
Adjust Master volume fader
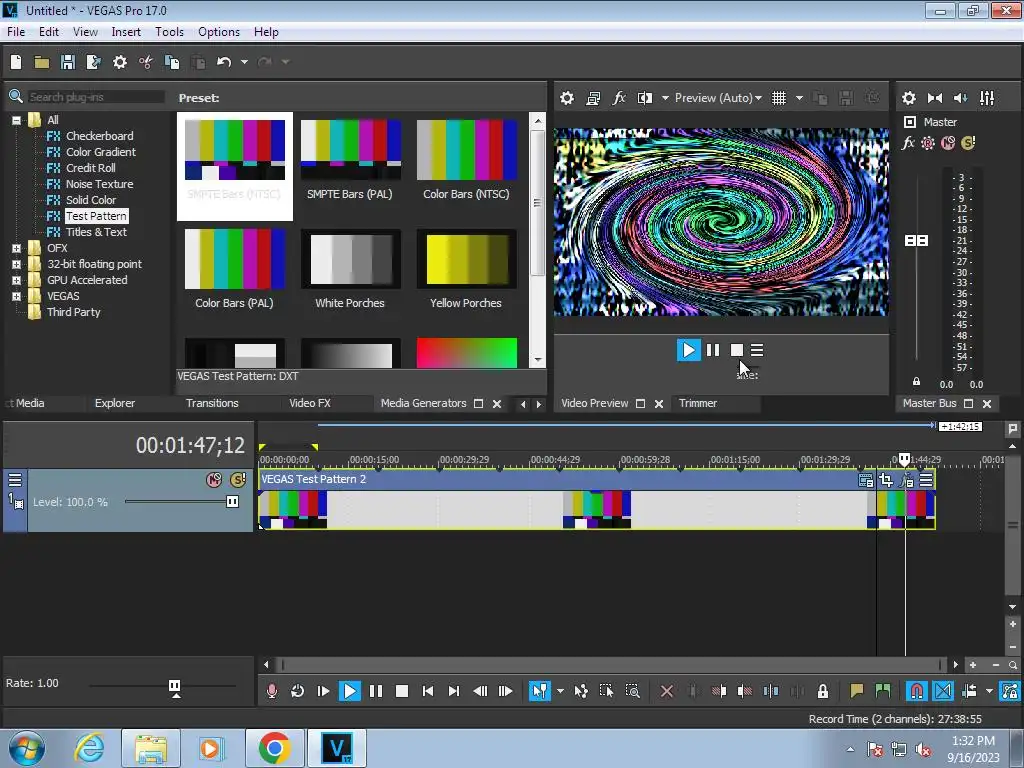(x=916, y=241)
